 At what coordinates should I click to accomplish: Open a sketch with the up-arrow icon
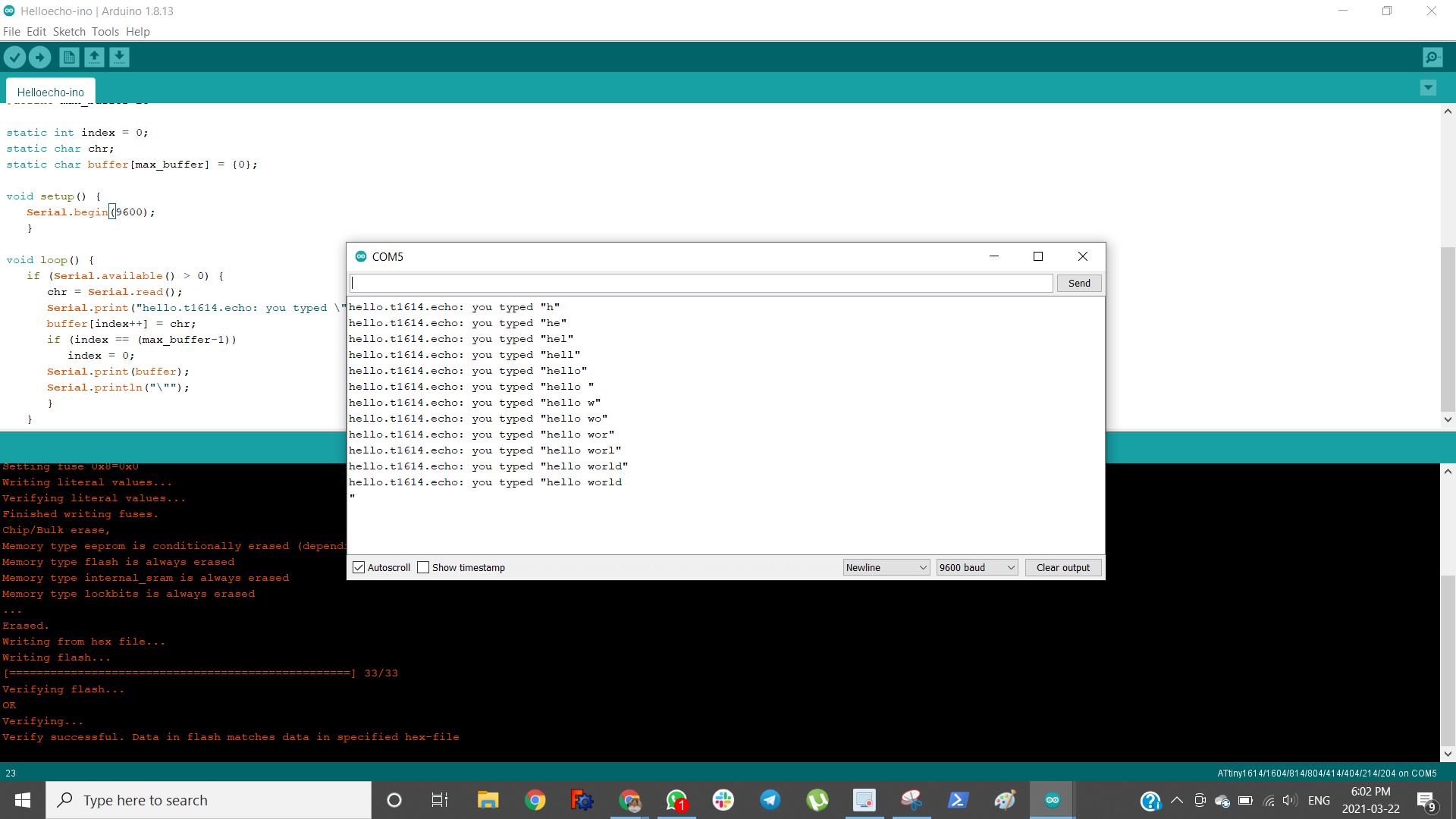(94, 57)
